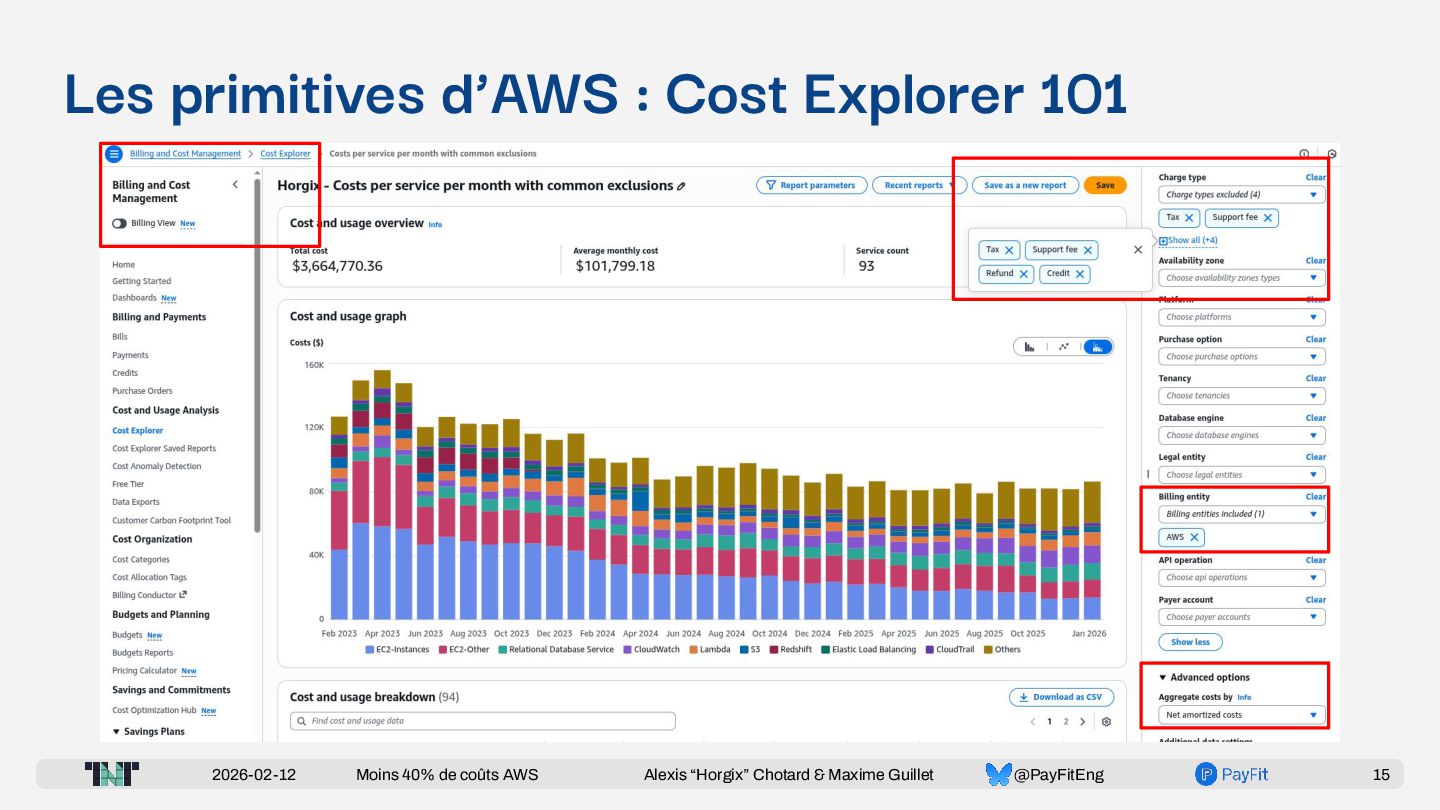1440x810 pixels.
Task: Open the Purchase option dropdown
Action: pos(1242,356)
